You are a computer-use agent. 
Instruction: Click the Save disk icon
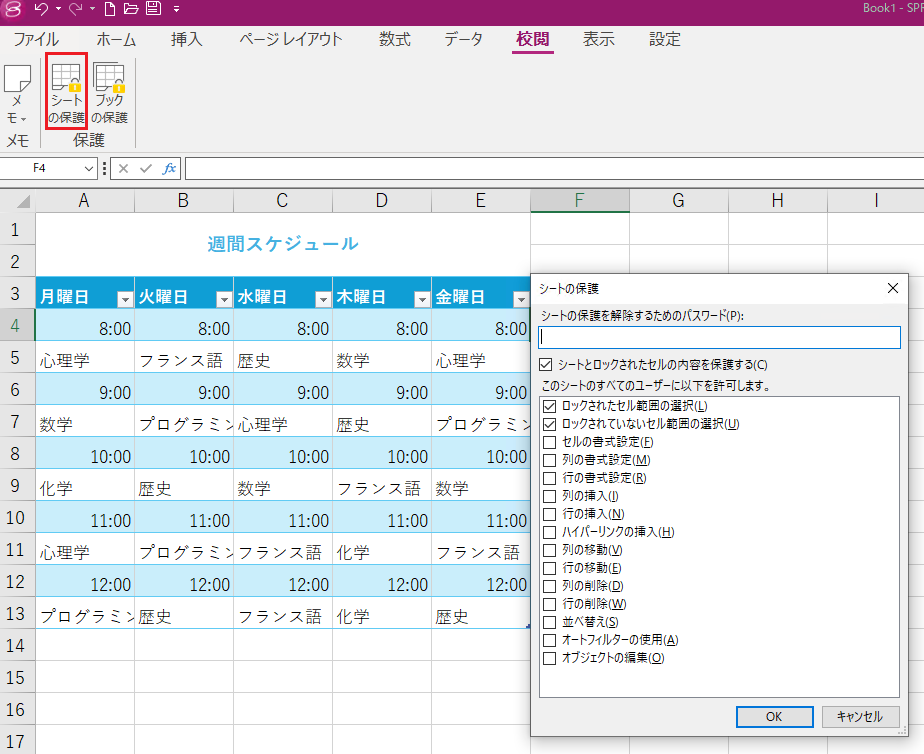(x=153, y=9)
